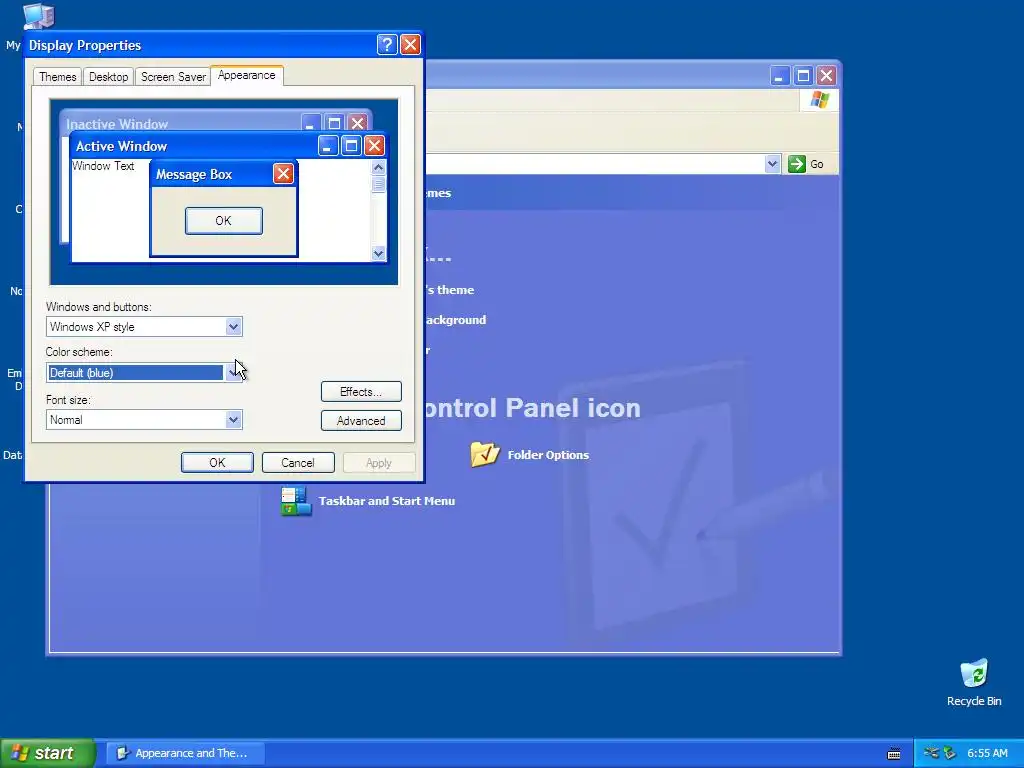This screenshot has height=768, width=1024.
Task: Click the Effects button
Action: 361,392
